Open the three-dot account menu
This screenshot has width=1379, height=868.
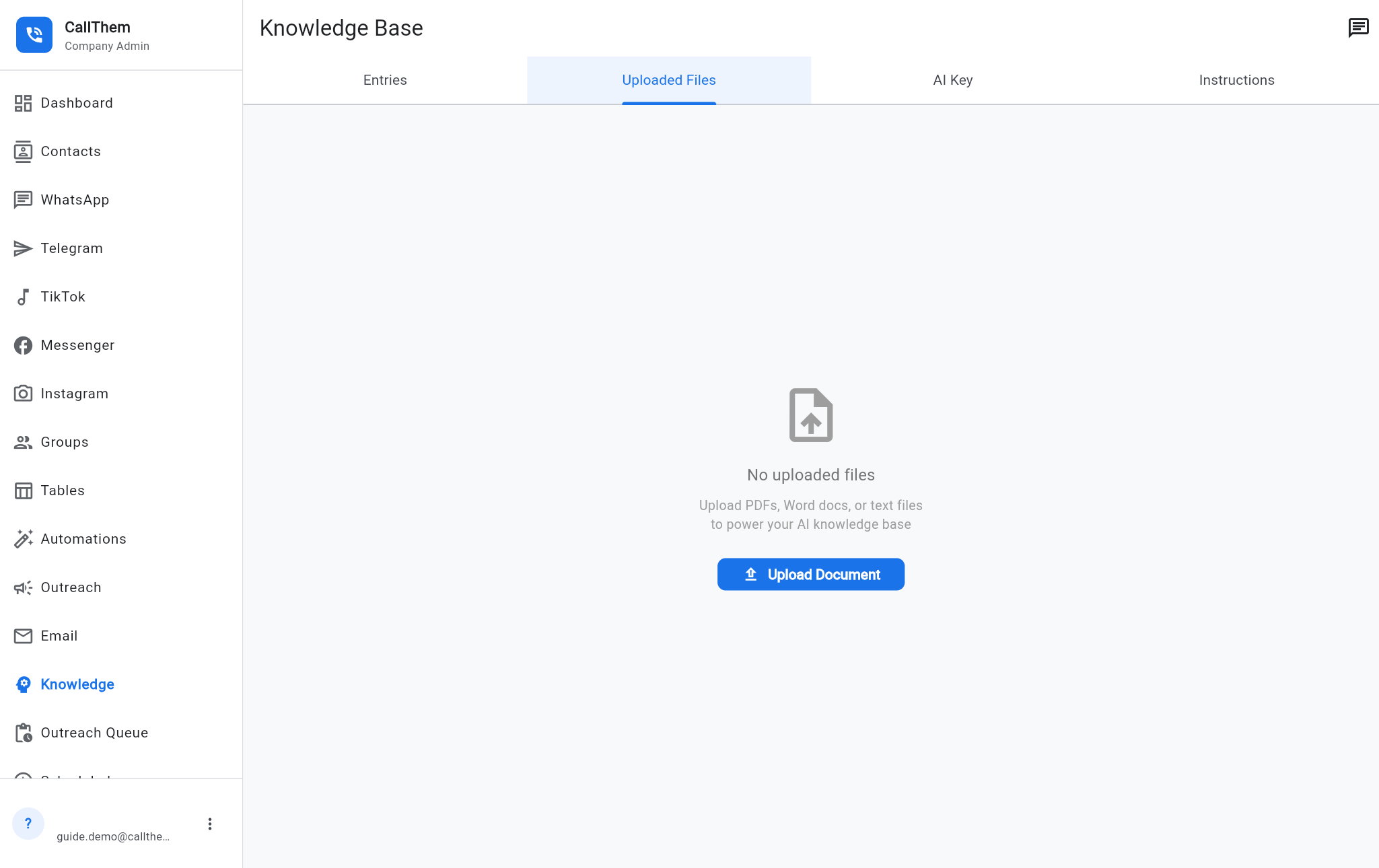click(x=210, y=824)
